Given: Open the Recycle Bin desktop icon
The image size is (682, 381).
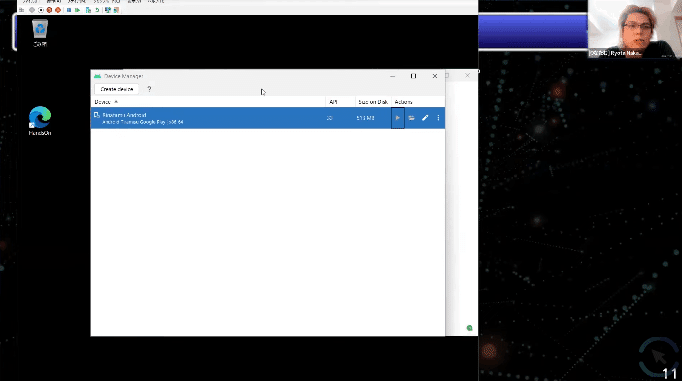Looking at the screenshot, I should pos(40,33).
